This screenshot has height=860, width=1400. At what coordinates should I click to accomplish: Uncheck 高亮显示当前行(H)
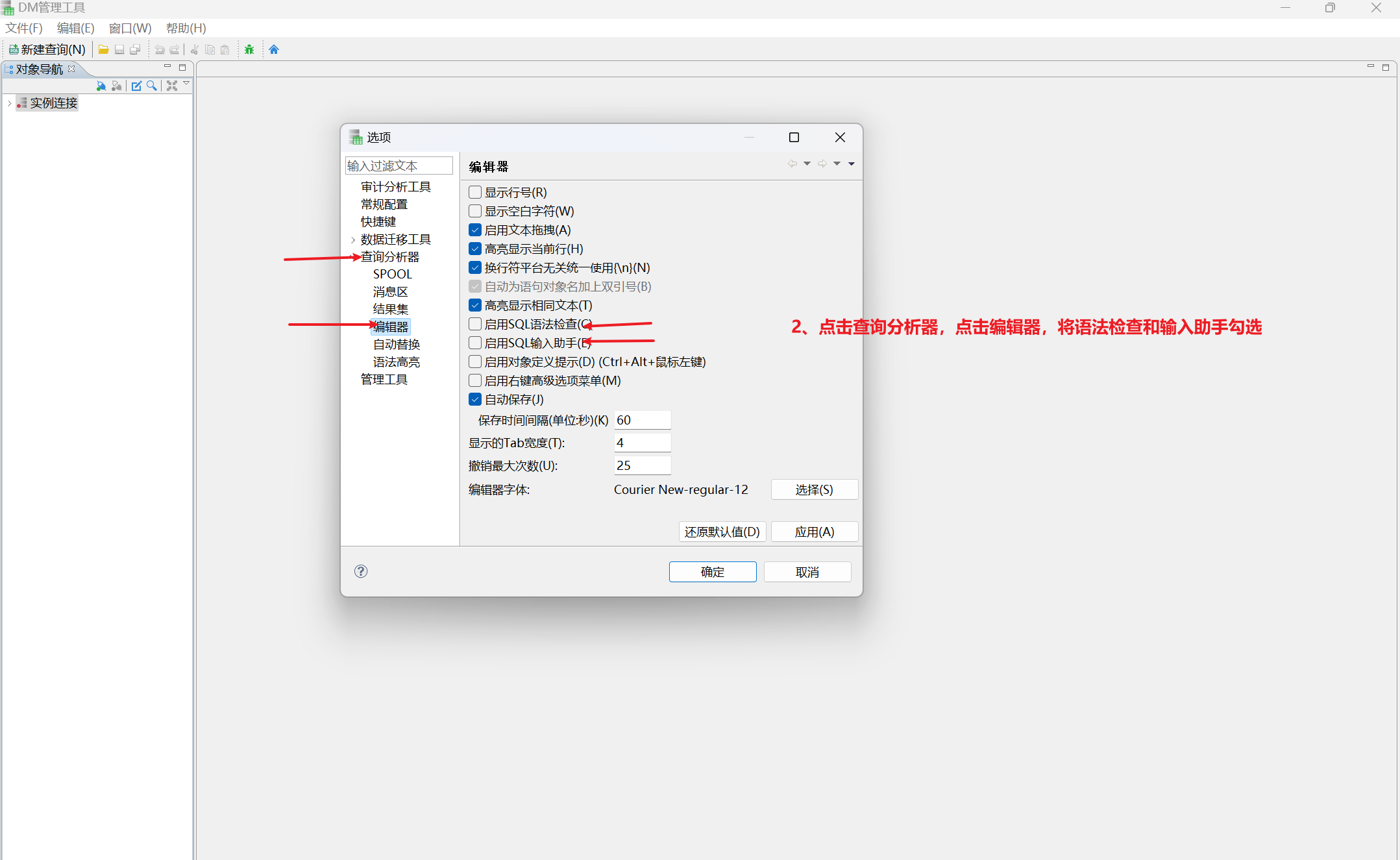coord(475,249)
